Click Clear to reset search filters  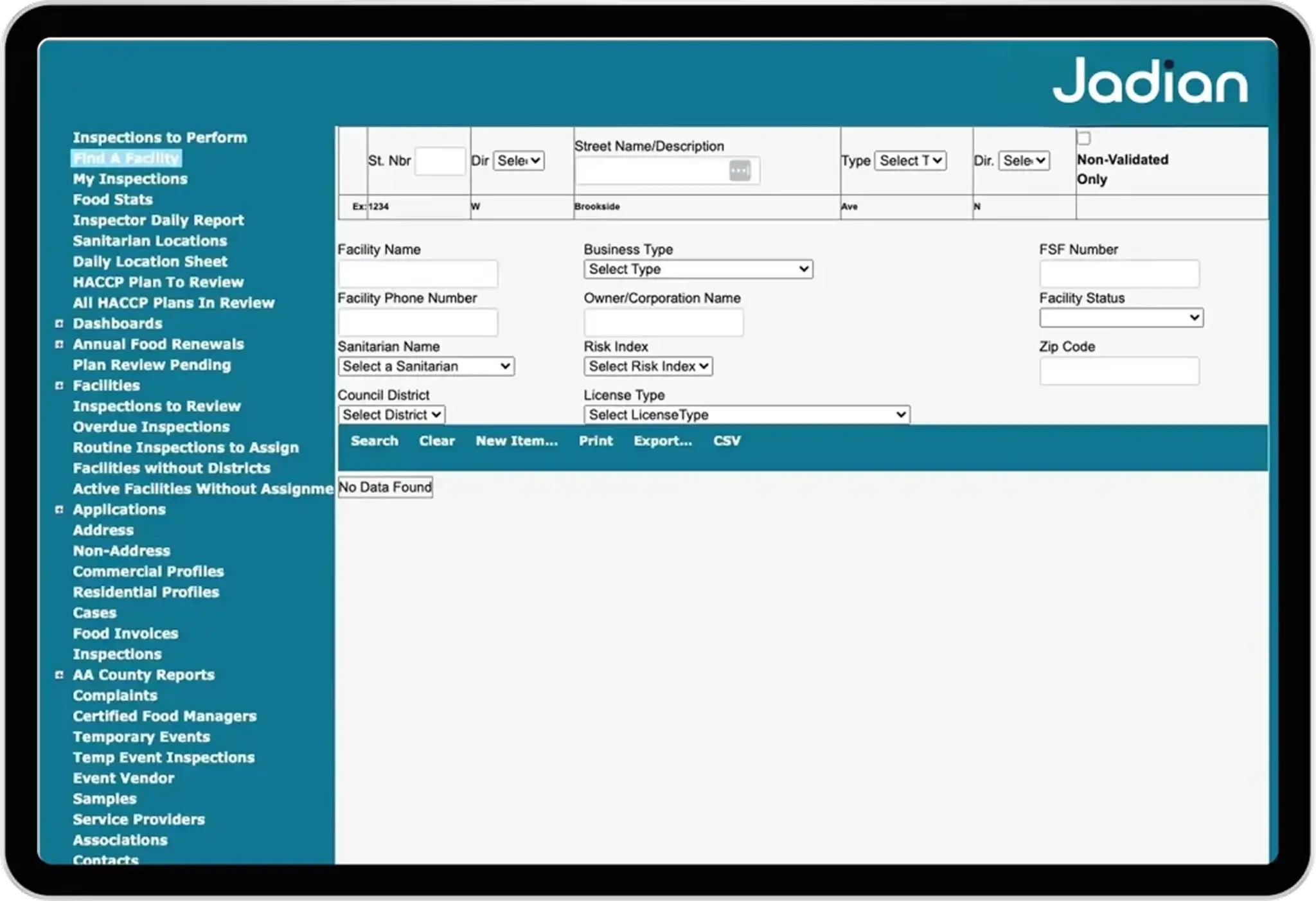point(437,441)
